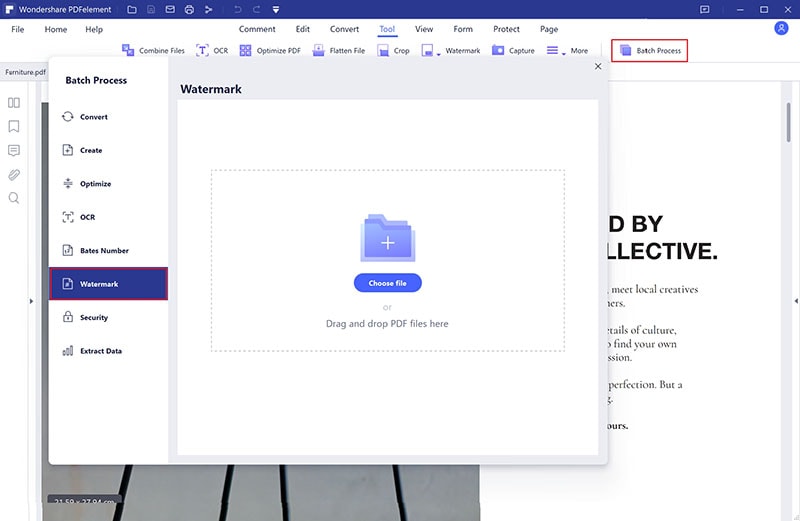This screenshot has height=521, width=800.
Task: Open the Capture tool
Action: click(x=513, y=51)
